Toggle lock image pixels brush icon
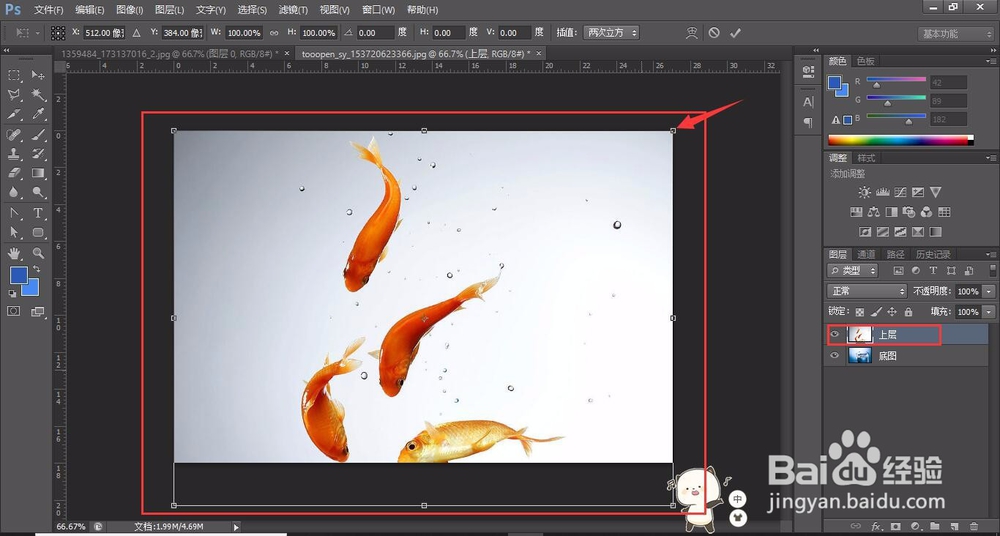This screenshot has height=536, width=1000. click(876, 312)
